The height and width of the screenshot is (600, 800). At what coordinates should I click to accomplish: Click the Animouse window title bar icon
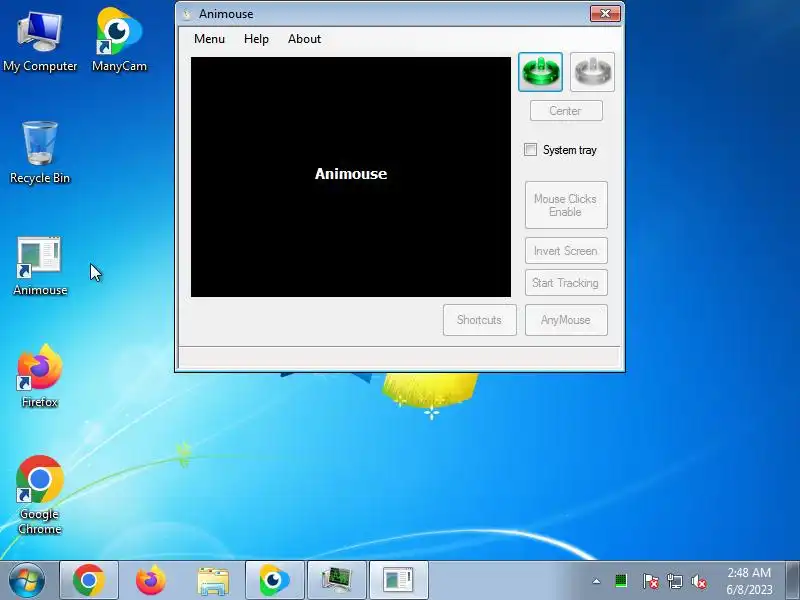187,14
